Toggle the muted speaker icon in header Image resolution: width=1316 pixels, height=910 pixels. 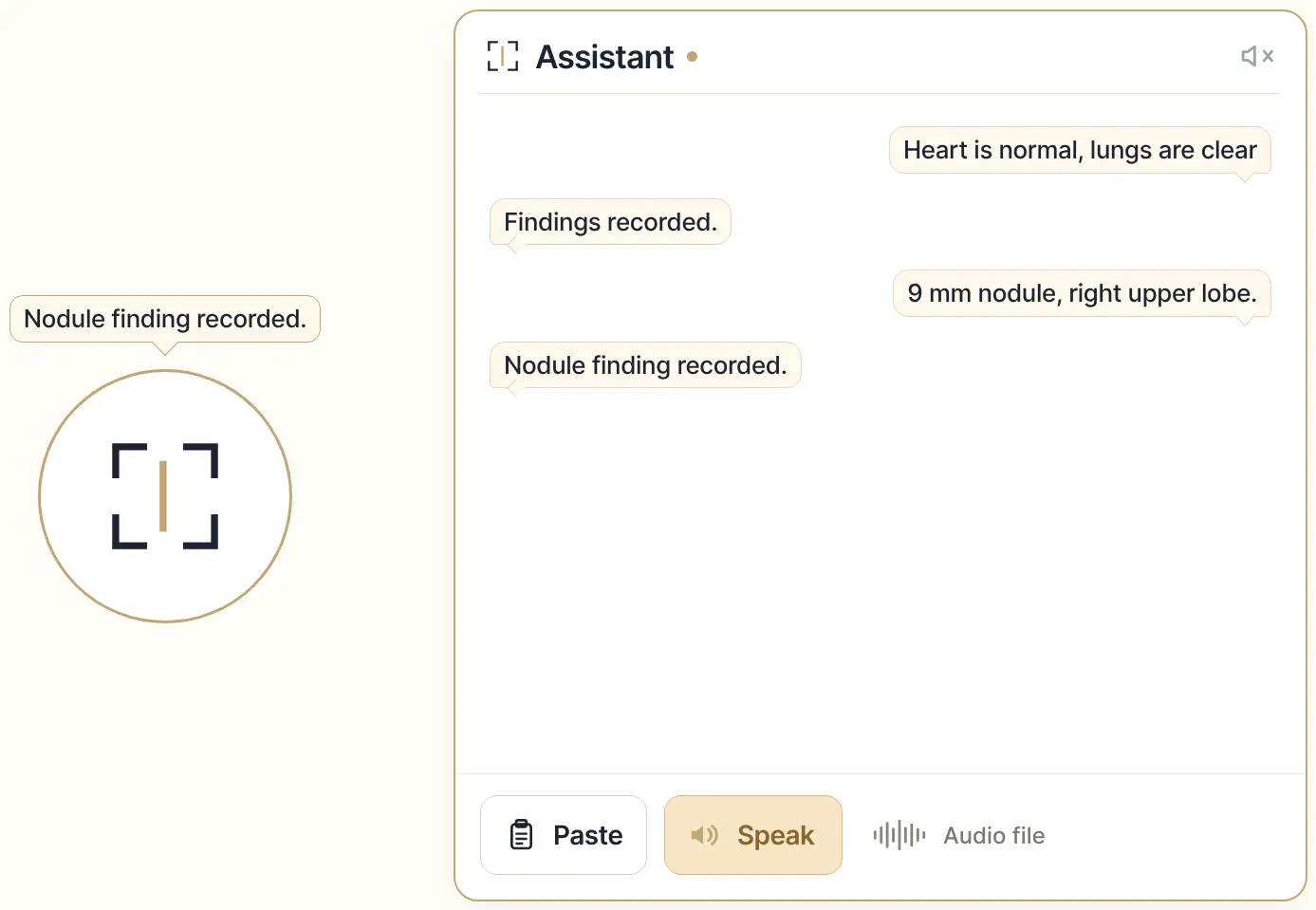[1257, 56]
